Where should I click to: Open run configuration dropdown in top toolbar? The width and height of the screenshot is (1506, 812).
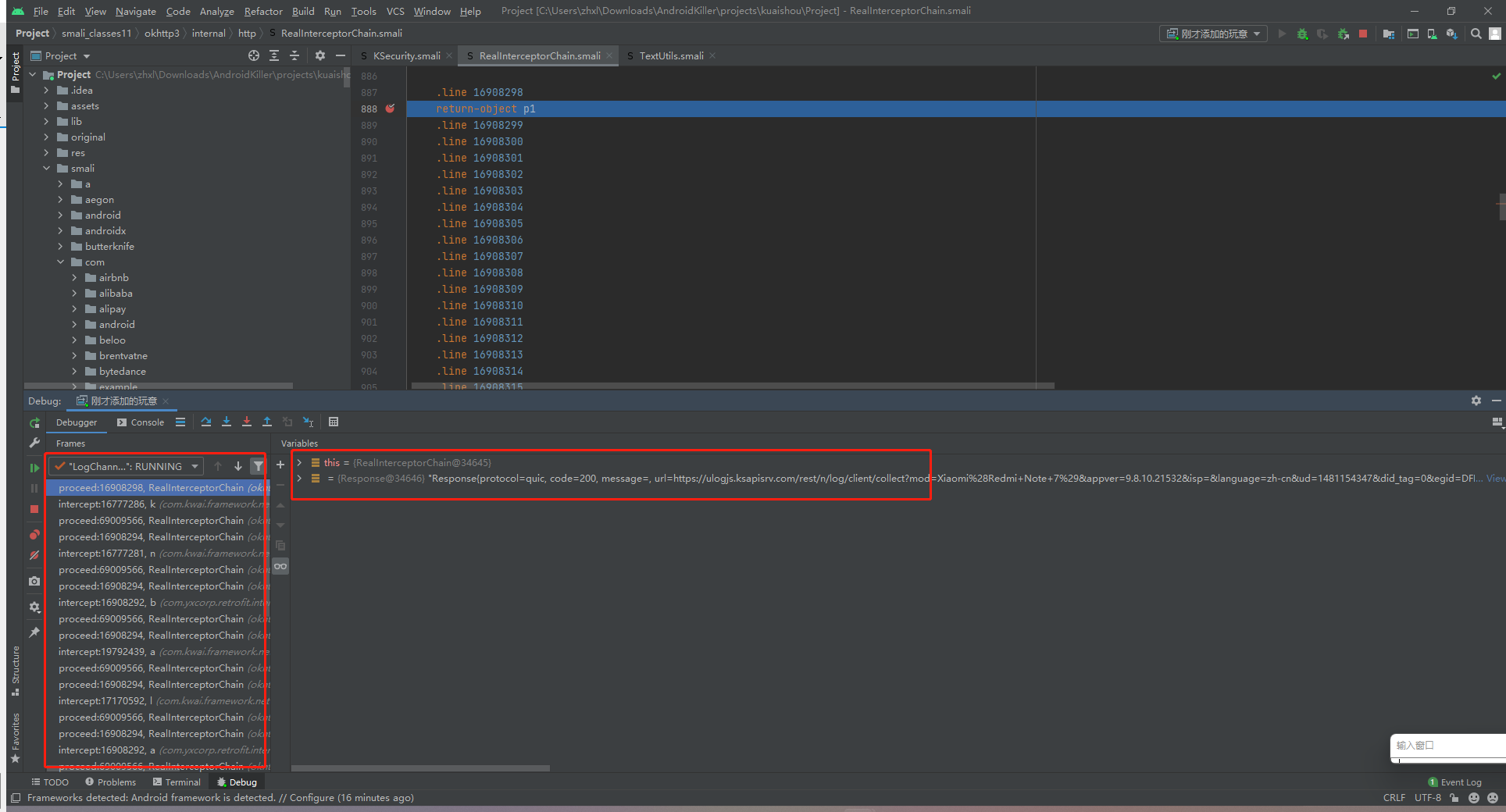pyautogui.click(x=1213, y=34)
